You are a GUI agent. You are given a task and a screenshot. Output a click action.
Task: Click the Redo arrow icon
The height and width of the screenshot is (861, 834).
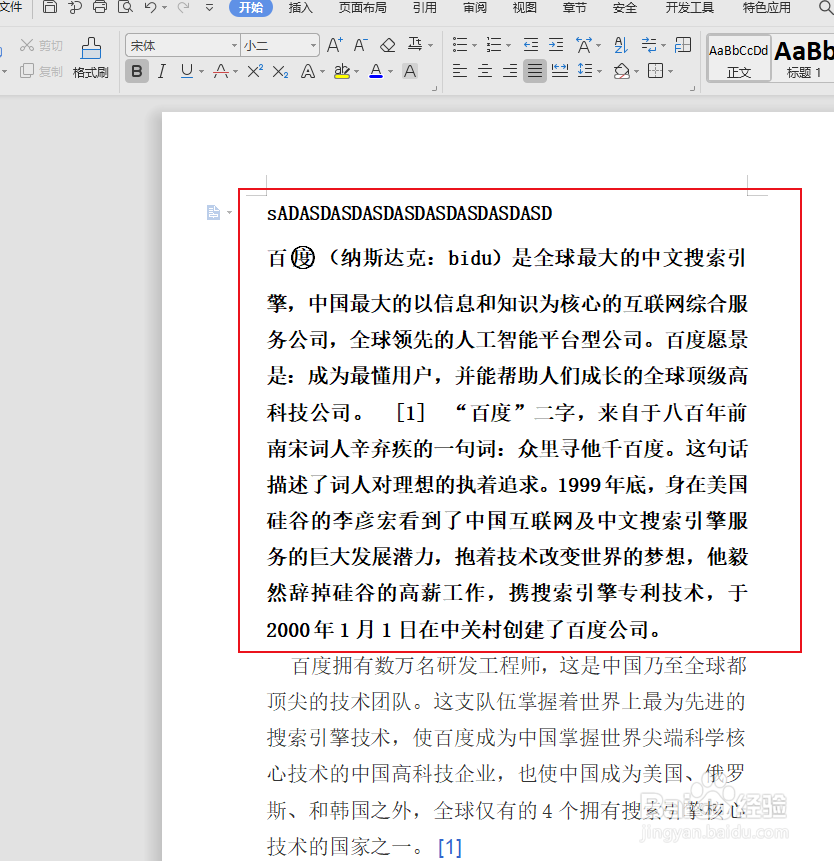pos(183,7)
